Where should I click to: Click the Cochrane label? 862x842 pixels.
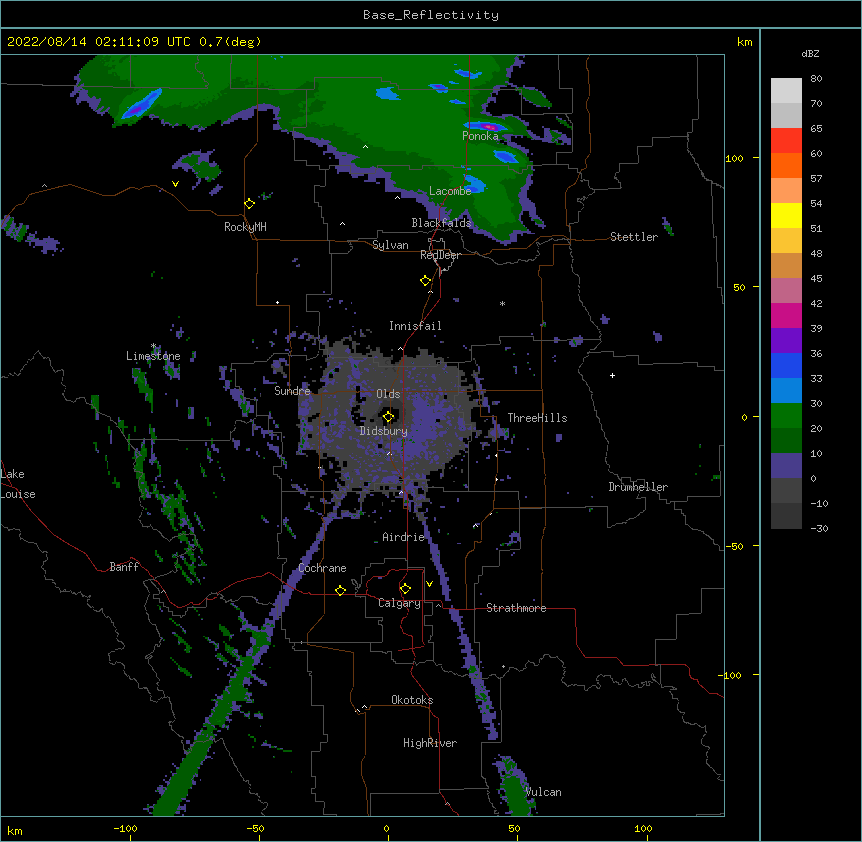(322, 568)
